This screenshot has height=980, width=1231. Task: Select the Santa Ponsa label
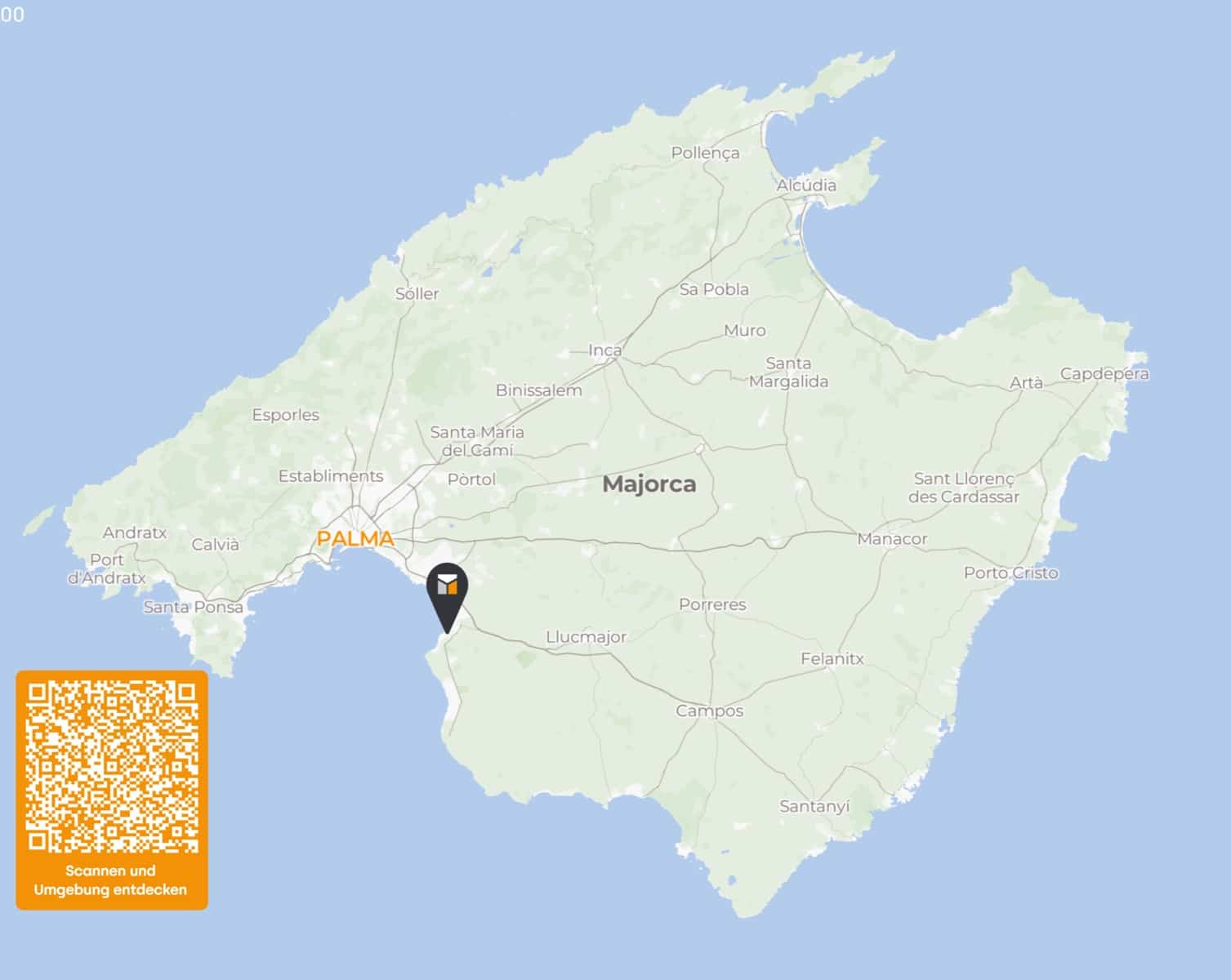click(x=193, y=607)
